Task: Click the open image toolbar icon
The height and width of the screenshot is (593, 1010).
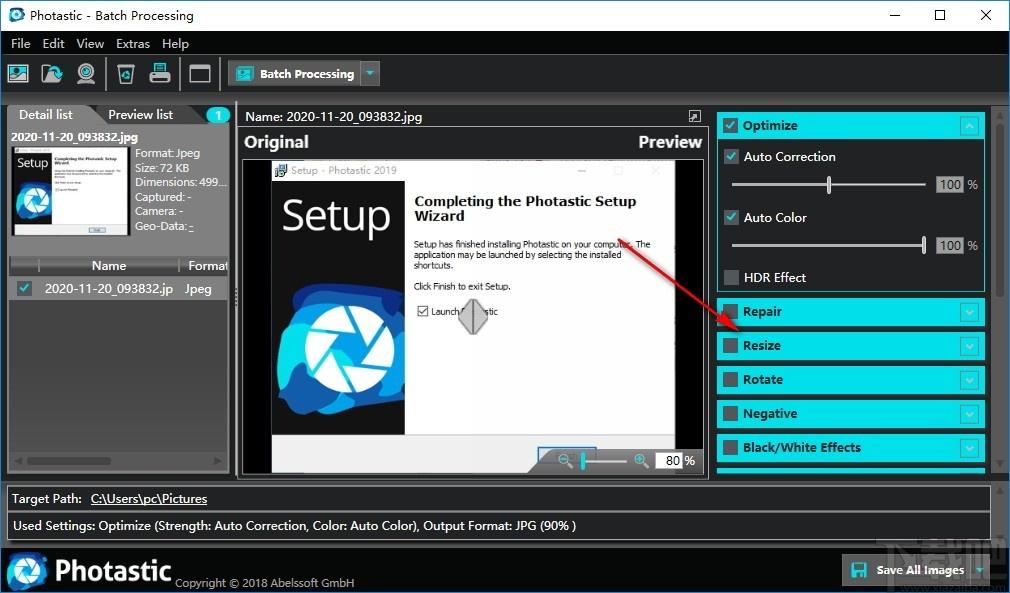Action: (18, 73)
